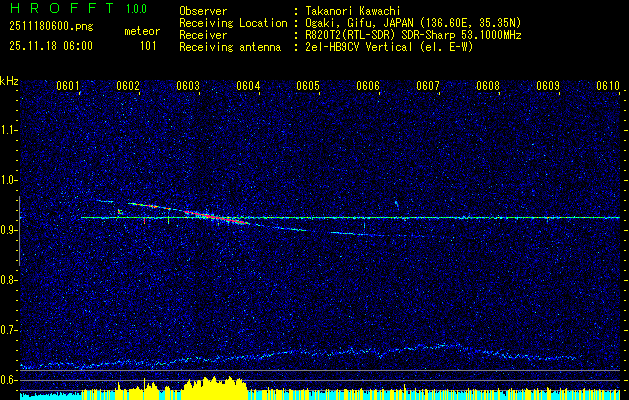
Task: Select the 0.7 frequency axis label
Action: coord(9,330)
